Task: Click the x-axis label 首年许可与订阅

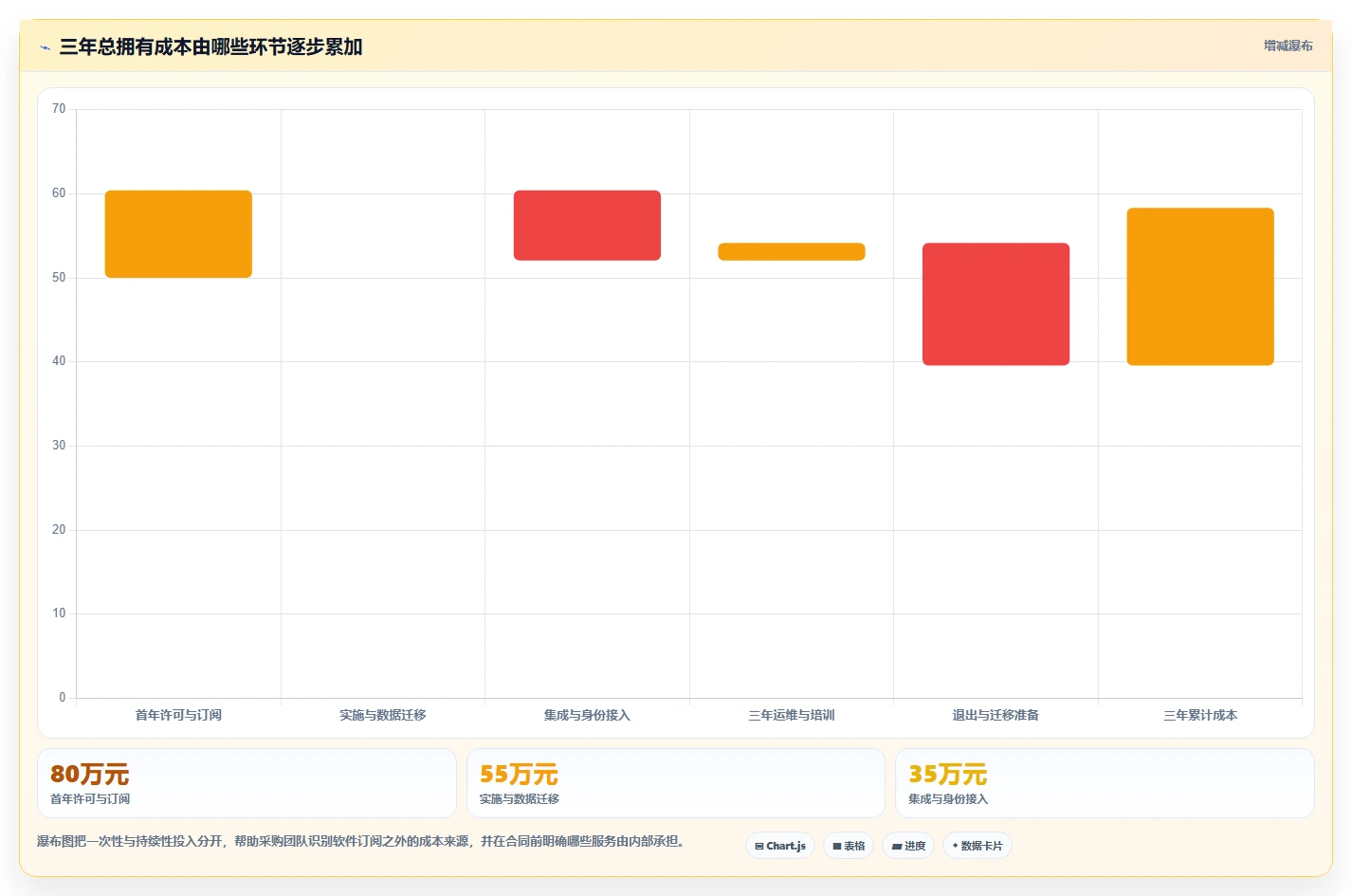Action: coord(178,715)
